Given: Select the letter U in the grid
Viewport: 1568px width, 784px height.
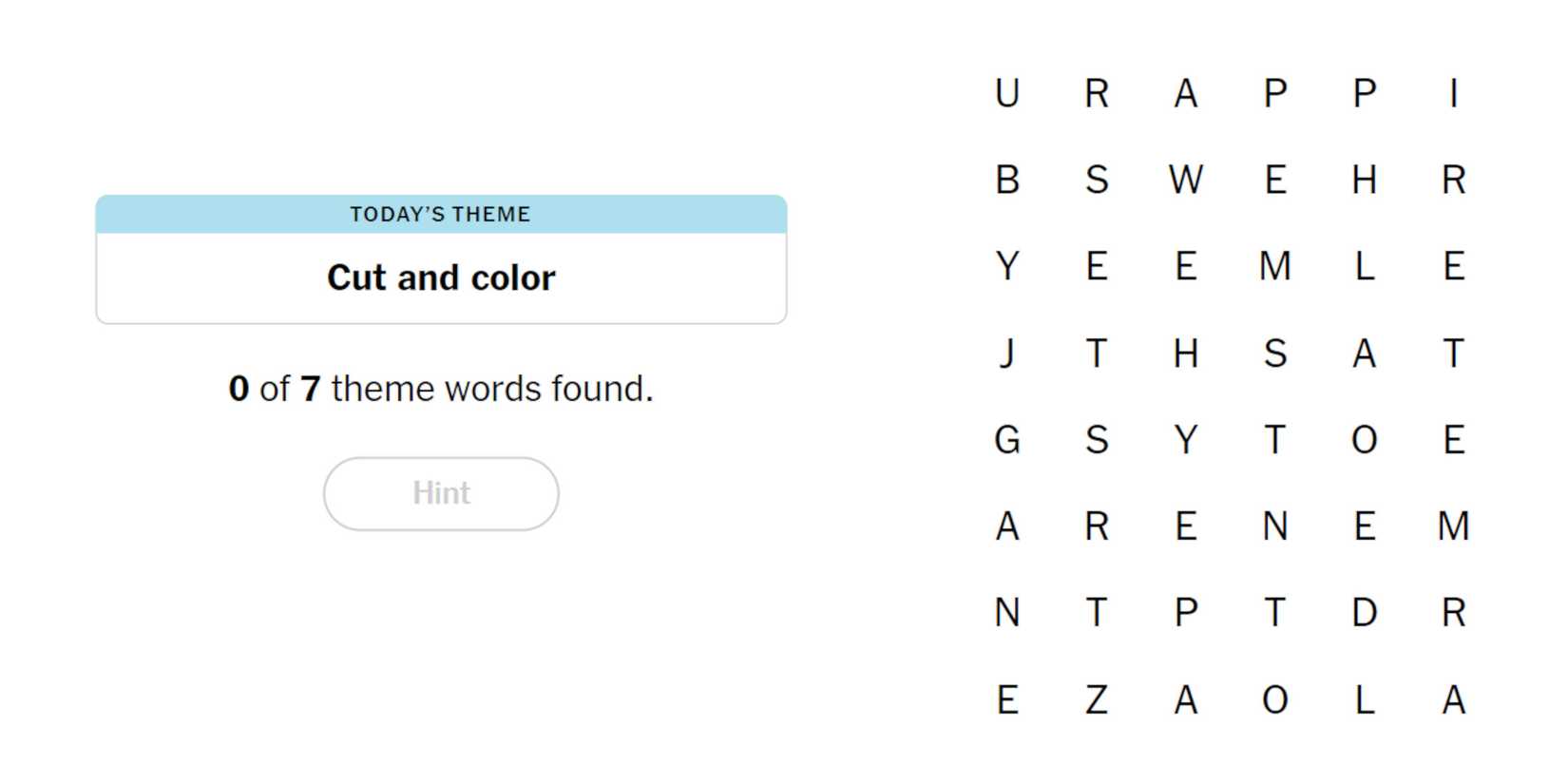Looking at the screenshot, I should coord(1007,93).
